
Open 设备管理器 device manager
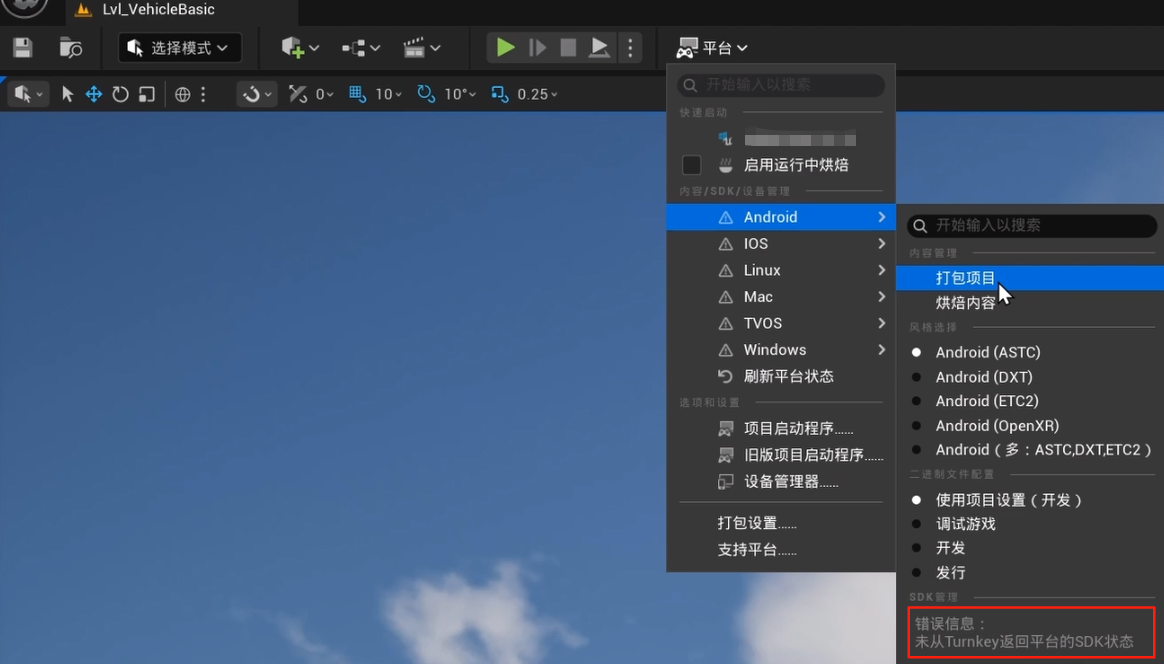pos(781,482)
